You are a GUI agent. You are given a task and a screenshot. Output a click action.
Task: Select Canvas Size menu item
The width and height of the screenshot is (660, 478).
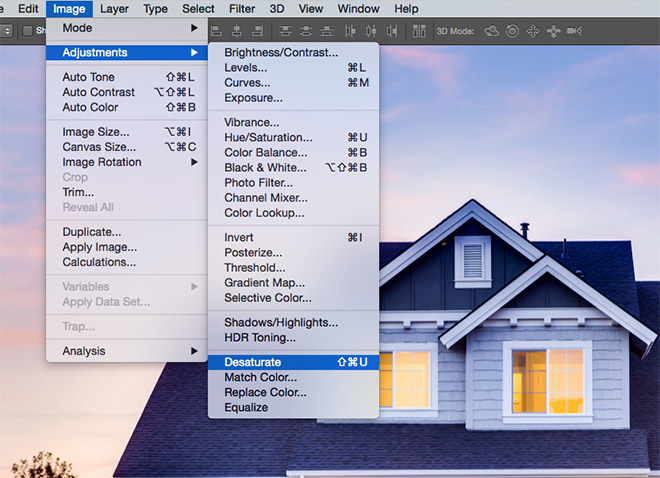127,147
